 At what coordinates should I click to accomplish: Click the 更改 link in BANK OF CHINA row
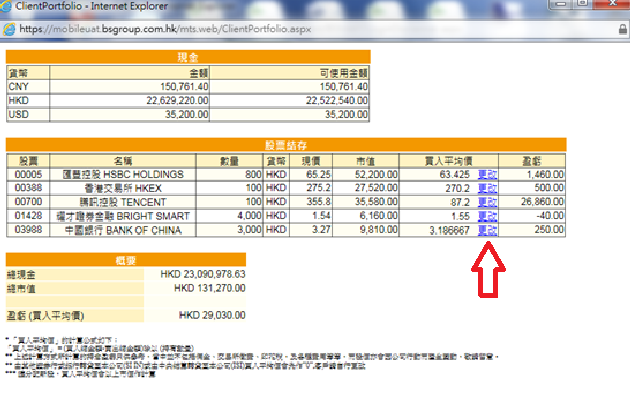(x=487, y=230)
